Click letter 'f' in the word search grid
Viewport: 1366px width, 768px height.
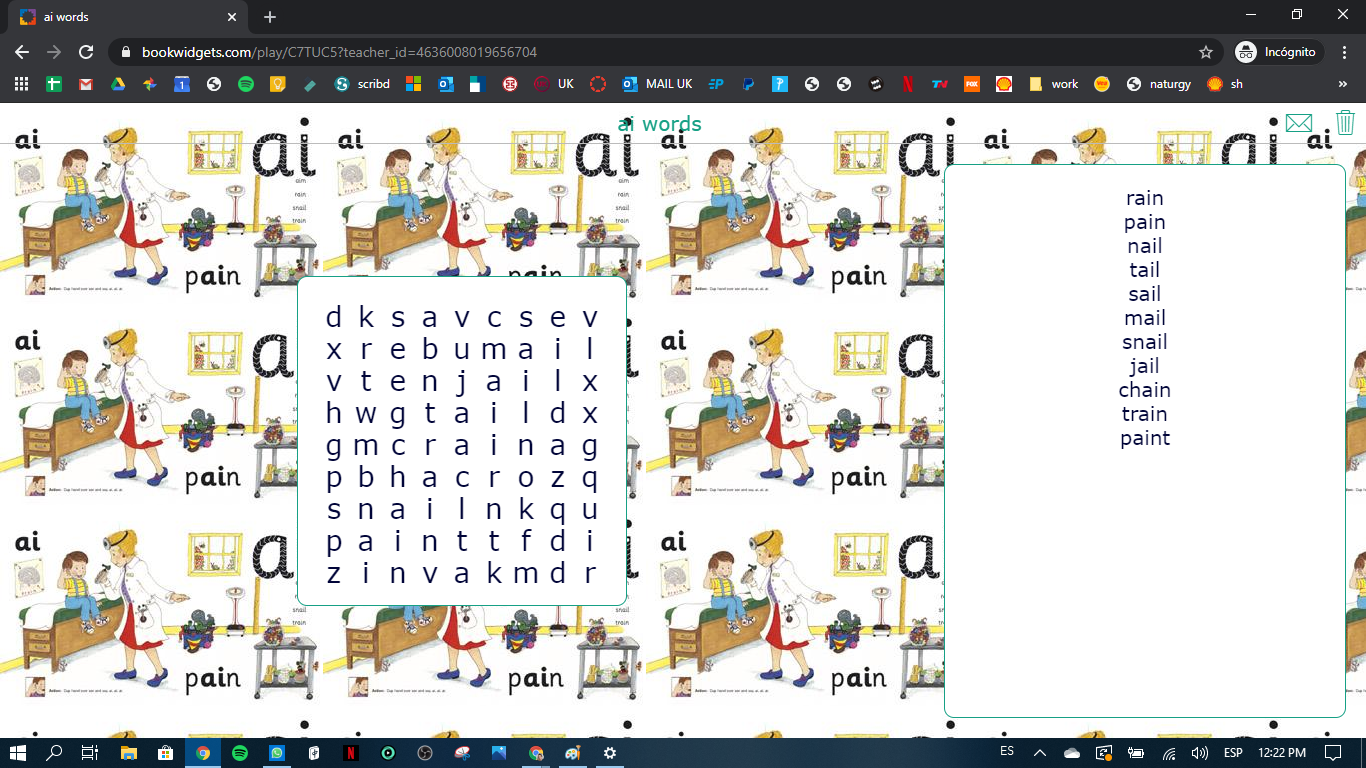[x=526, y=541]
